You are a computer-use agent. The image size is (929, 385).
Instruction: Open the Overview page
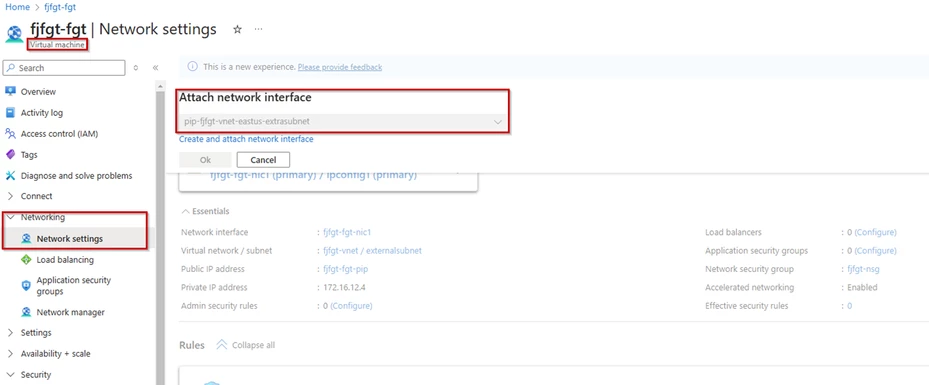pos(38,91)
